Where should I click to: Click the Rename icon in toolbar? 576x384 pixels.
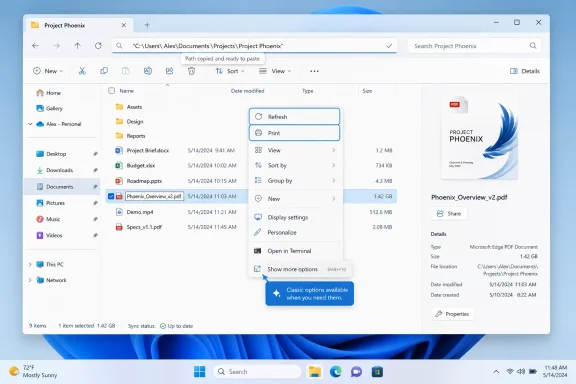(x=148, y=71)
